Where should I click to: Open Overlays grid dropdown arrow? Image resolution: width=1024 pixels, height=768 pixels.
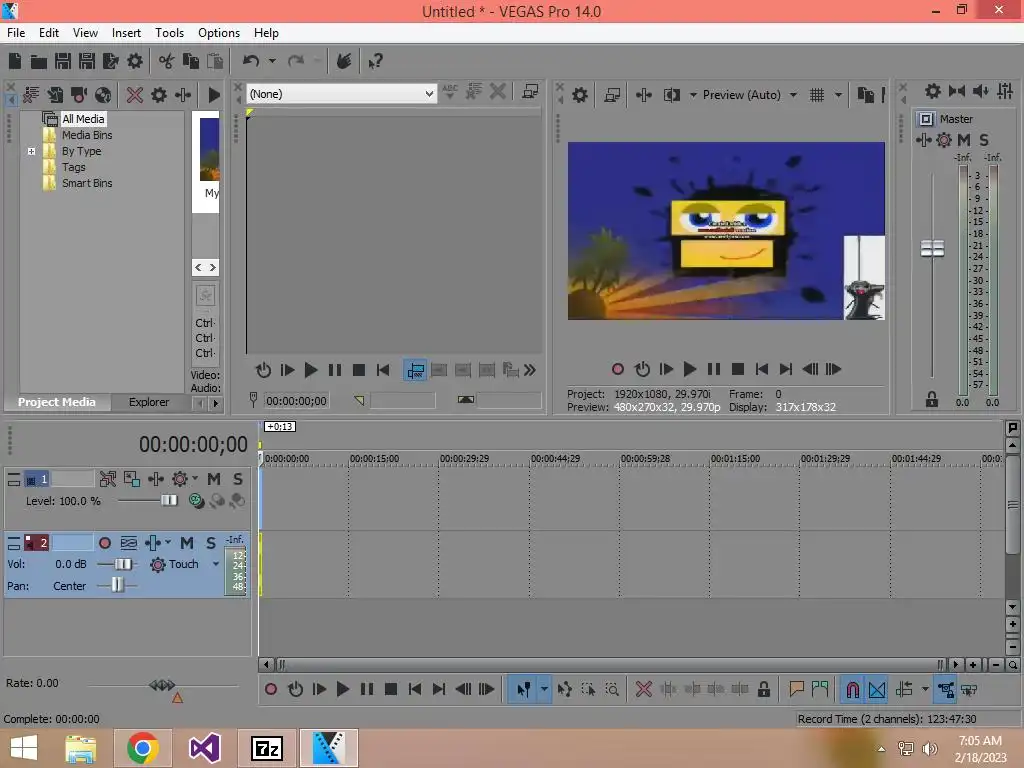point(838,95)
